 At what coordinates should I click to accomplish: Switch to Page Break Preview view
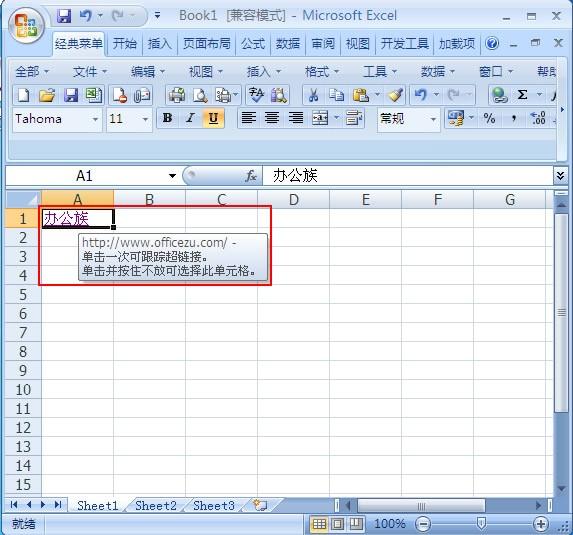[356, 524]
